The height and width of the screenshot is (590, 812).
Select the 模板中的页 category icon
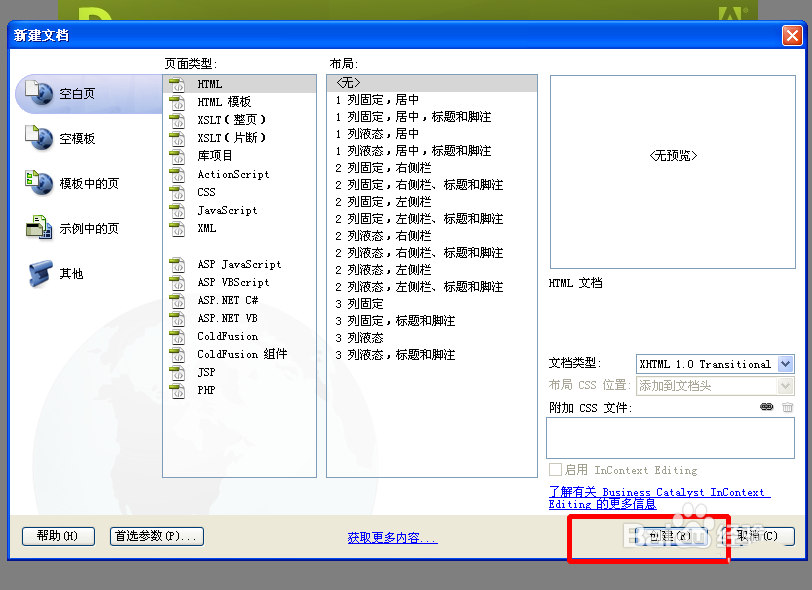pyautogui.click(x=39, y=183)
